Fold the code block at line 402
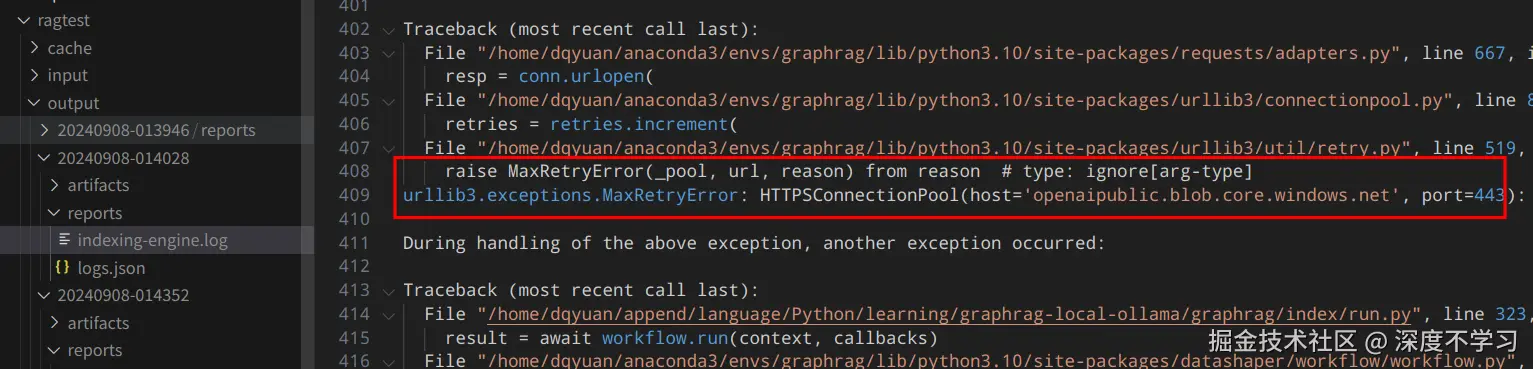 tap(389, 30)
